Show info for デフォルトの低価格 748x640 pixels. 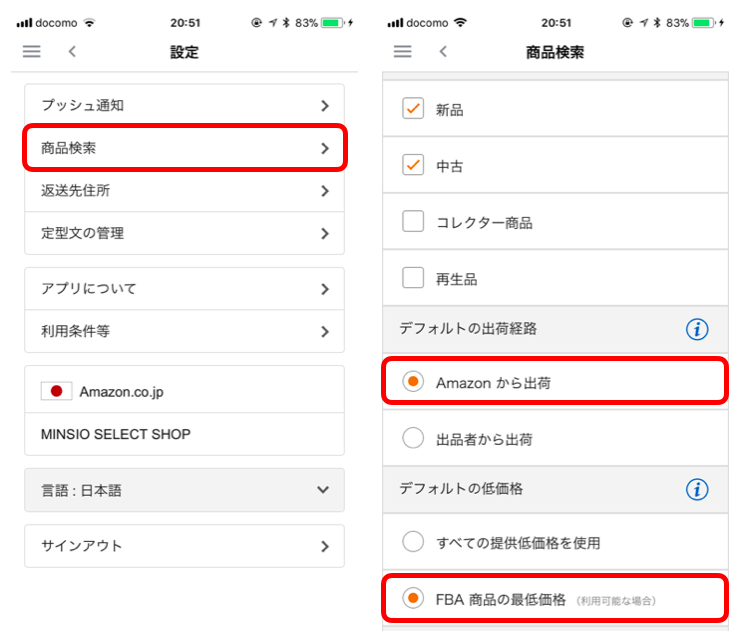(x=697, y=489)
